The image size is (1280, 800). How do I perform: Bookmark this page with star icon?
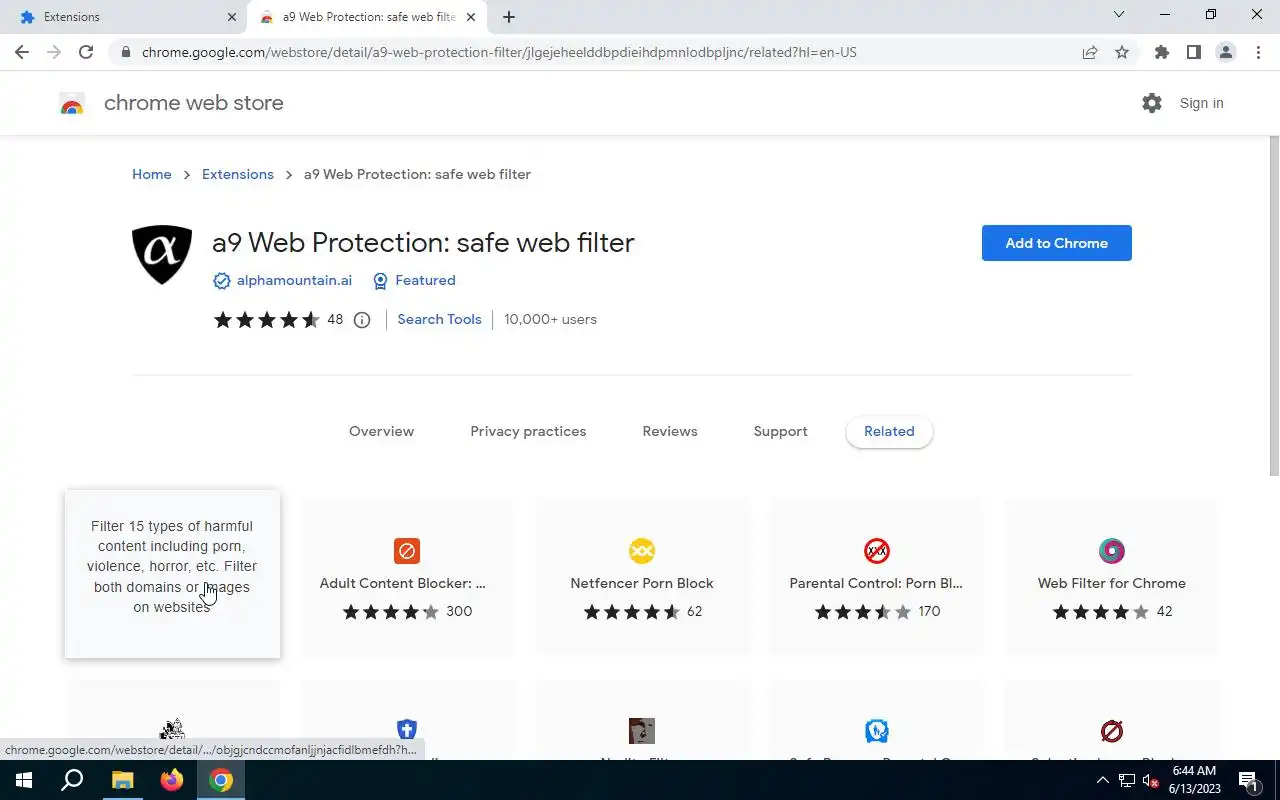pos(1122,52)
